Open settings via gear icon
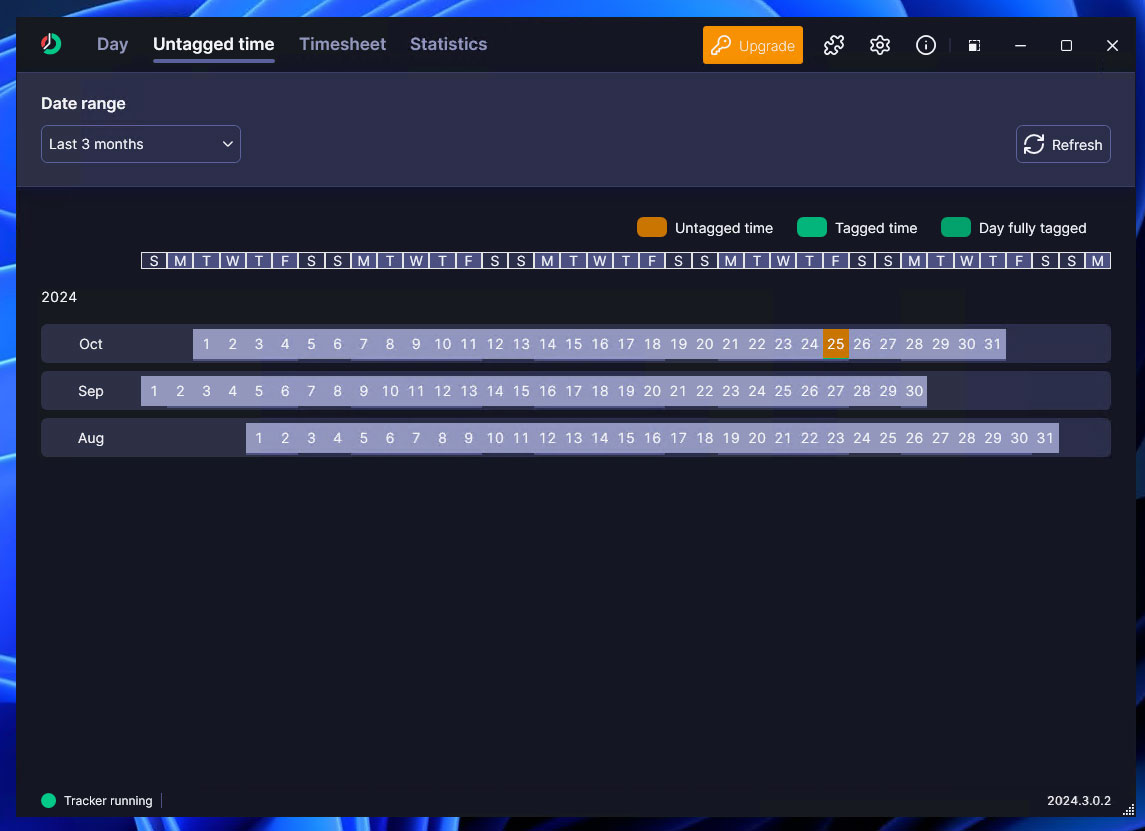 click(x=880, y=45)
